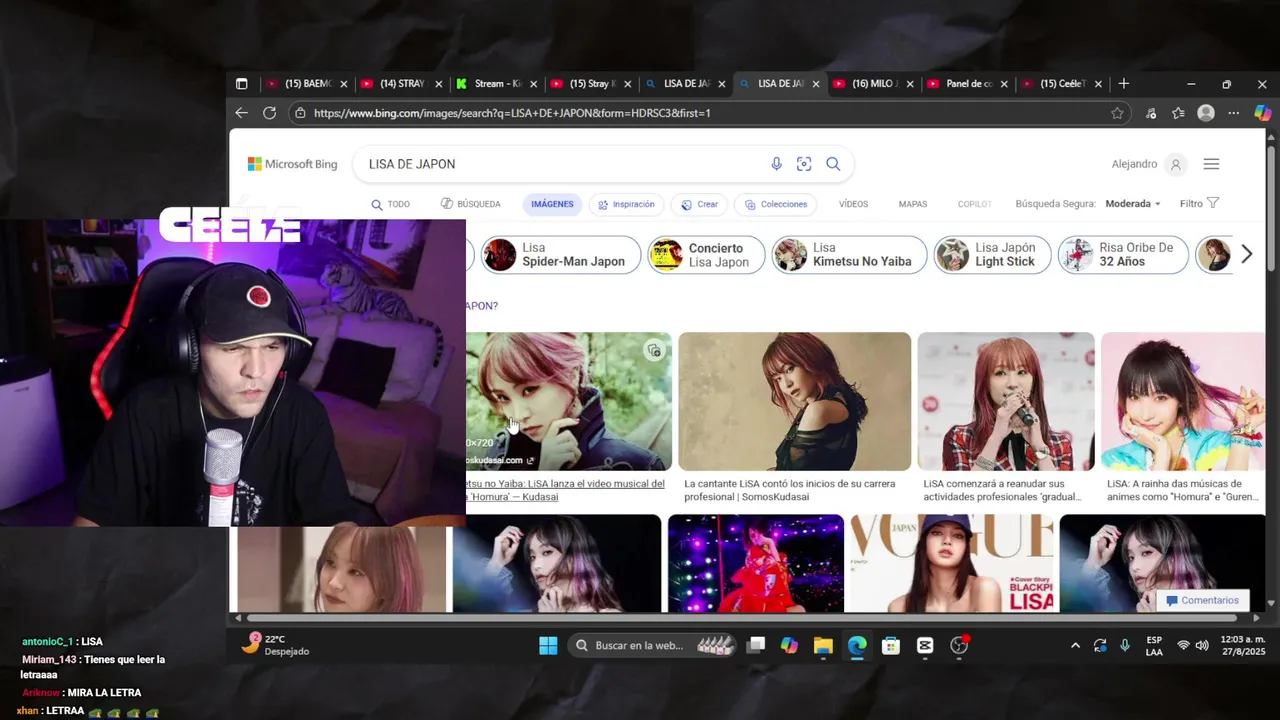Viewport: 1280px width, 720px height.
Task: Open the red stage concert image thumbnail
Action: 755,563
